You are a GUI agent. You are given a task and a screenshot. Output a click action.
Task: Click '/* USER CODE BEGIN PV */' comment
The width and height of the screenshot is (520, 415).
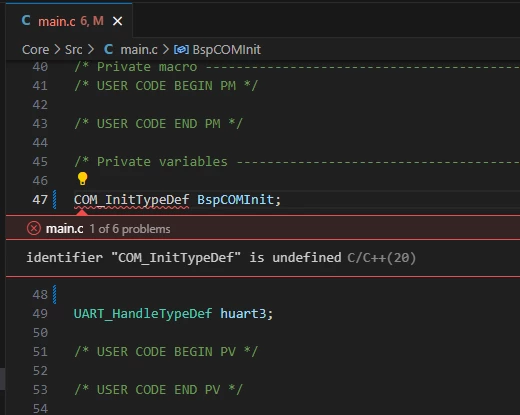[166, 352]
